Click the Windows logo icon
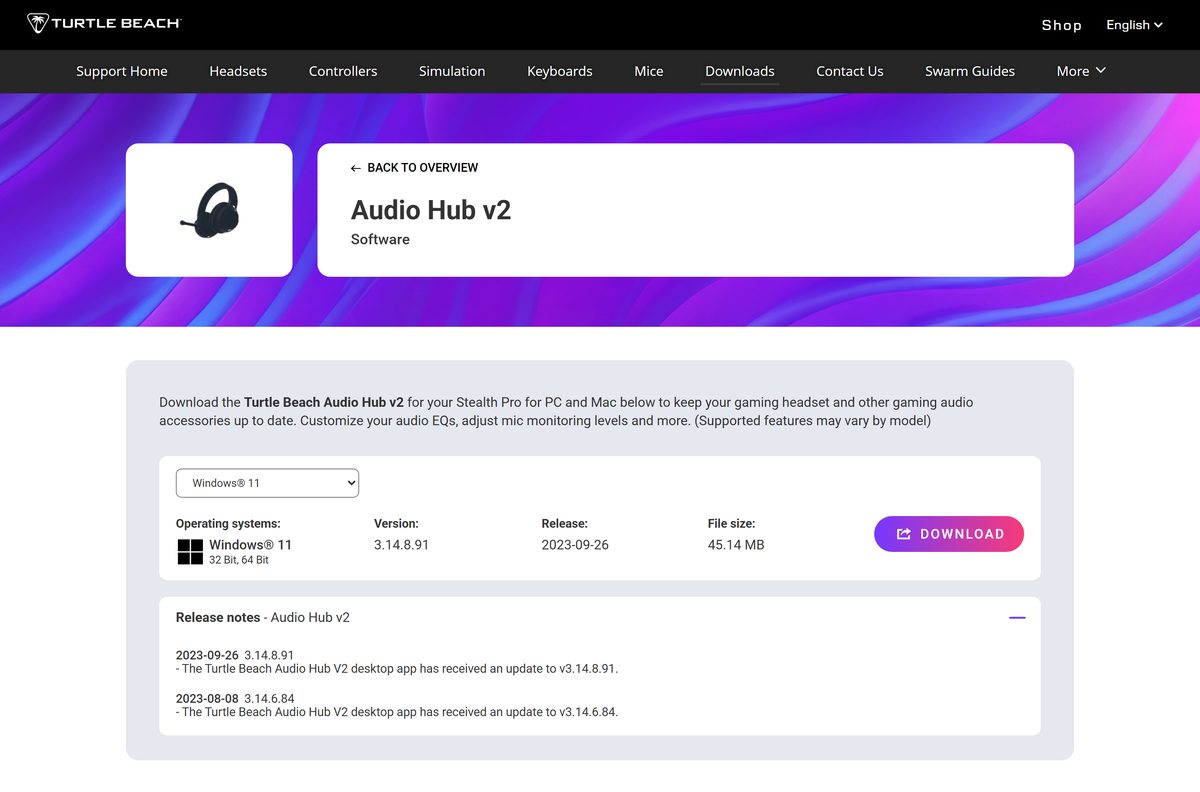Image resolution: width=1200 pixels, height=792 pixels. point(190,552)
